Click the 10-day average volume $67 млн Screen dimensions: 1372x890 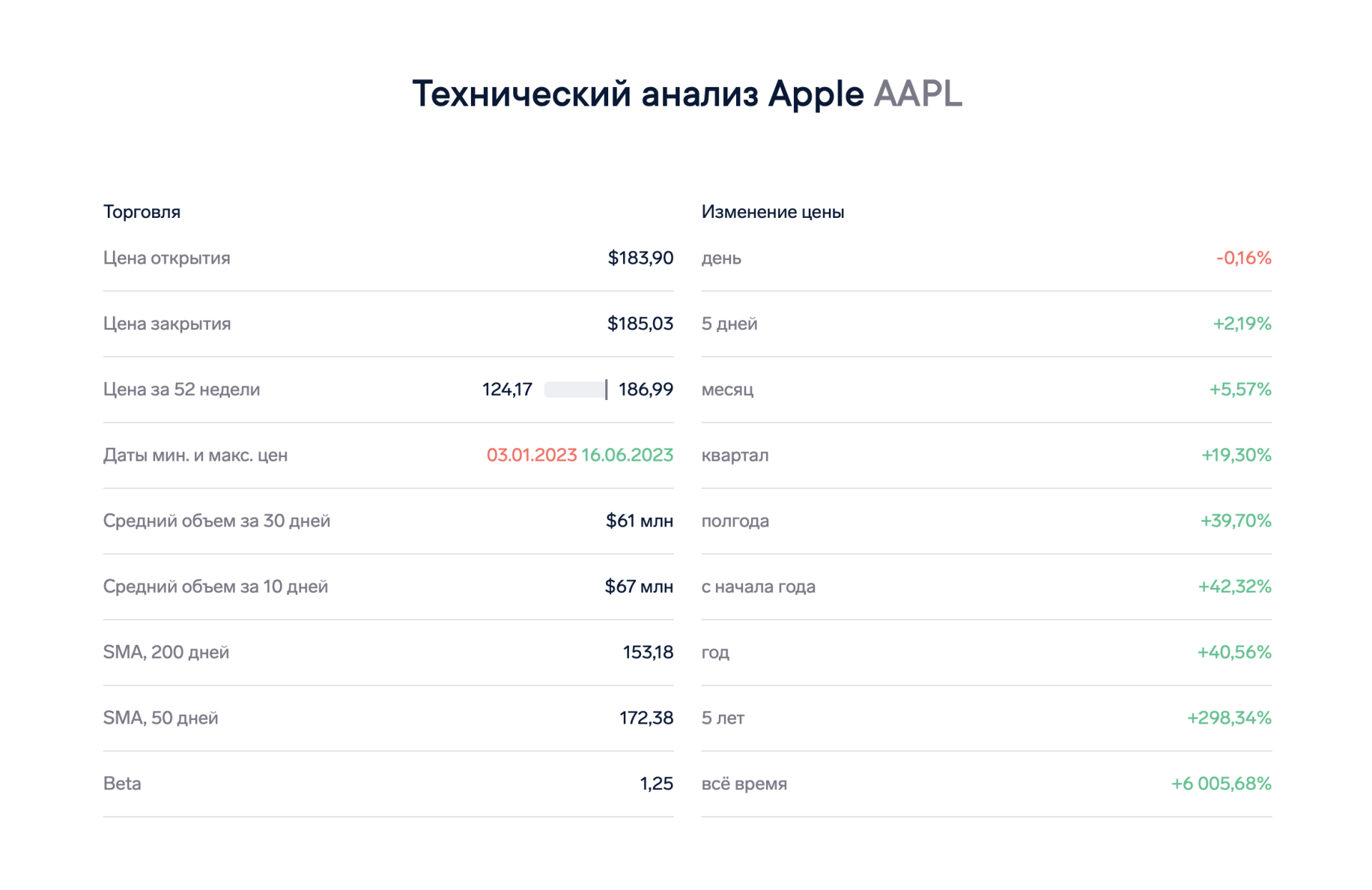[639, 586]
